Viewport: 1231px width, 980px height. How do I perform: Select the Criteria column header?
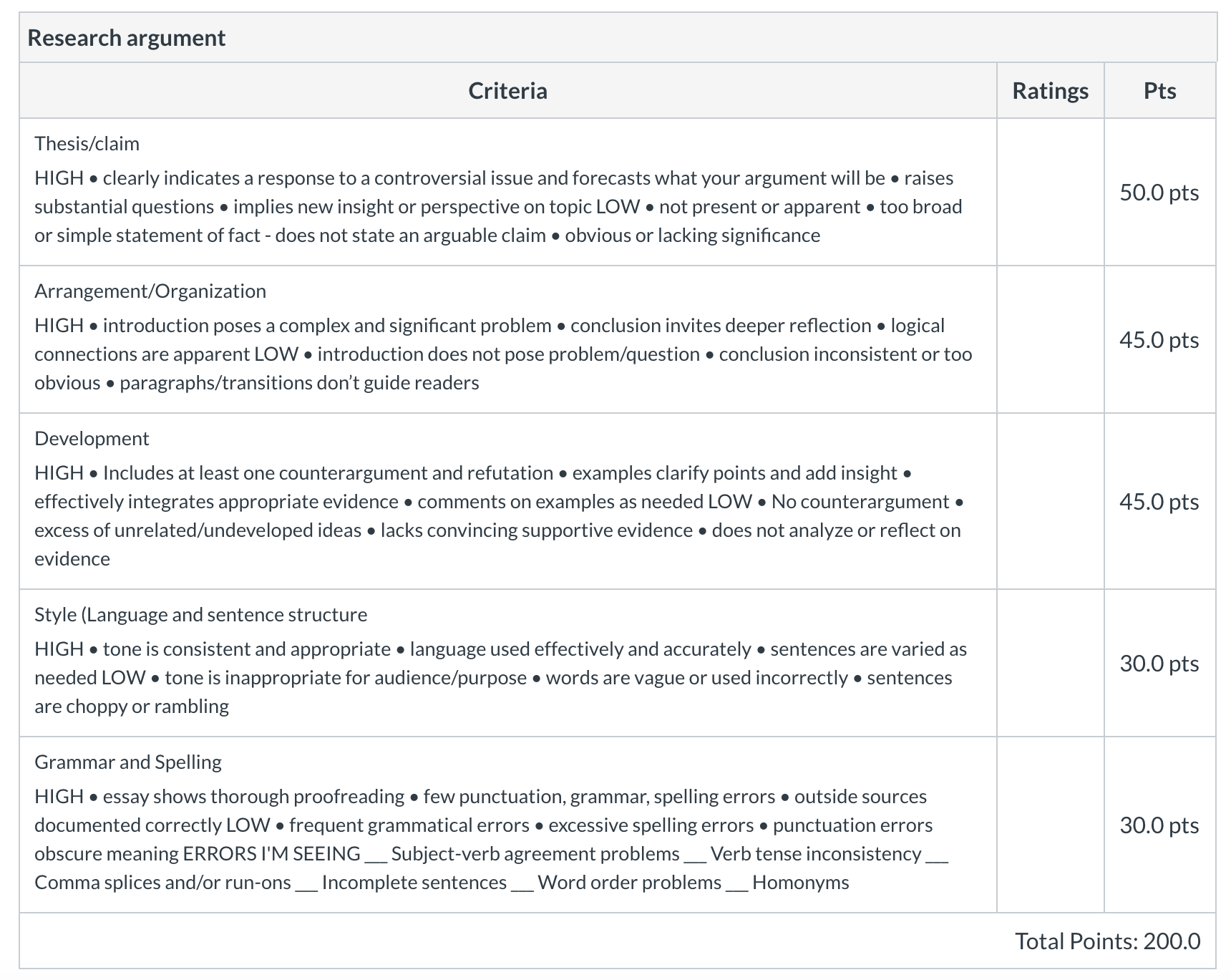pyautogui.click(x=508, y=91)
